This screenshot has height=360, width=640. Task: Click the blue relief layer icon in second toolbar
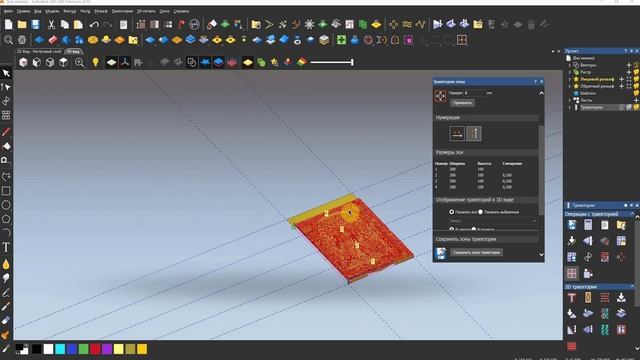pos(39,40)
